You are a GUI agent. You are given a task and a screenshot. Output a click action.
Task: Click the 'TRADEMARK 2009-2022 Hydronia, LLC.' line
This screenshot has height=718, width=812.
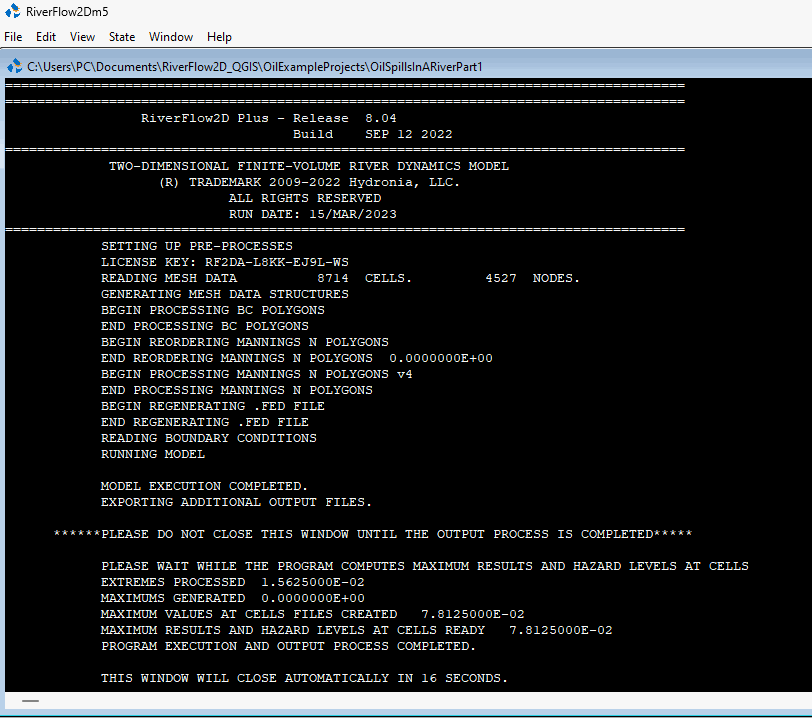[309, 182]
